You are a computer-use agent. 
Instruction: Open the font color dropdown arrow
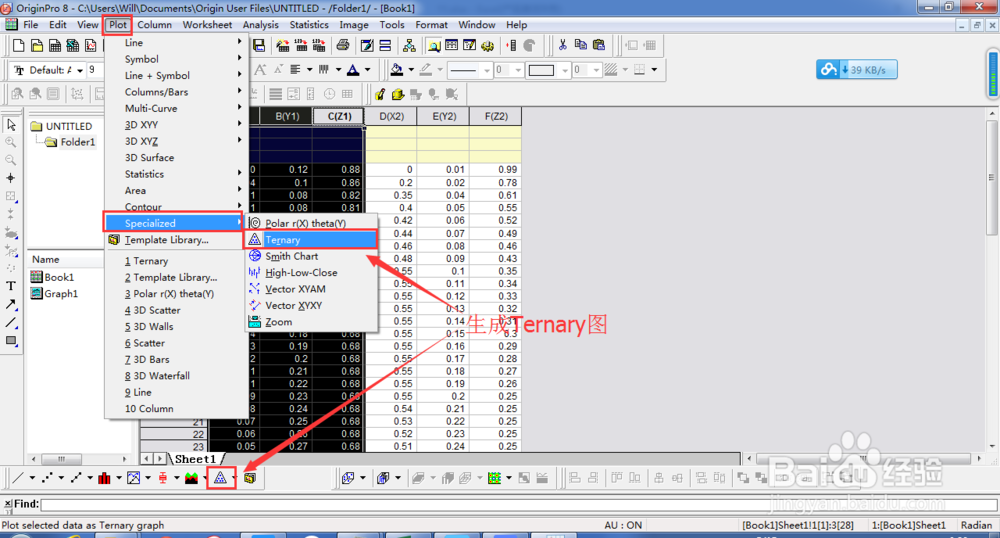[x=367, y=70]
